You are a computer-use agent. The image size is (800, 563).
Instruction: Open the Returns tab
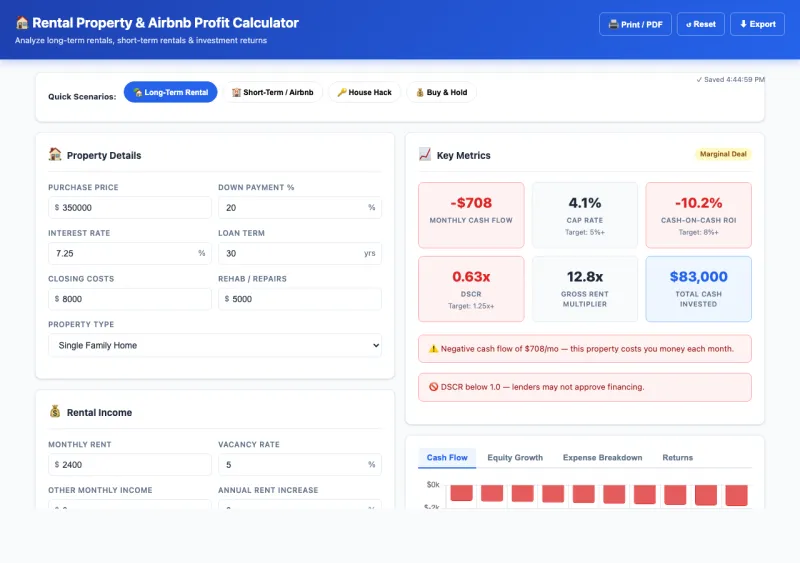(x=678, y=458)
